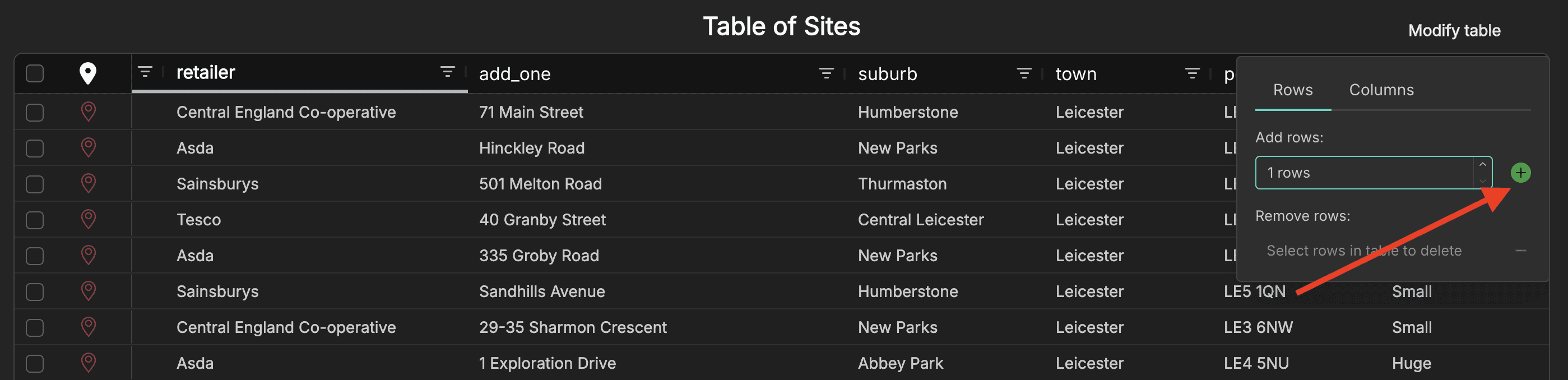Open filter icon for town column
Screen dimensions: 1568x380
pyautogui.click(x=1192, y=73)
